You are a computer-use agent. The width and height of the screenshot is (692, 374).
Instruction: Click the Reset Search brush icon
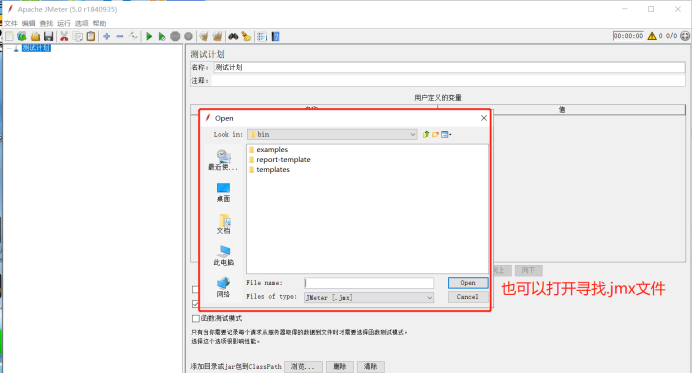pyautogui.click(x=246, y=36)
